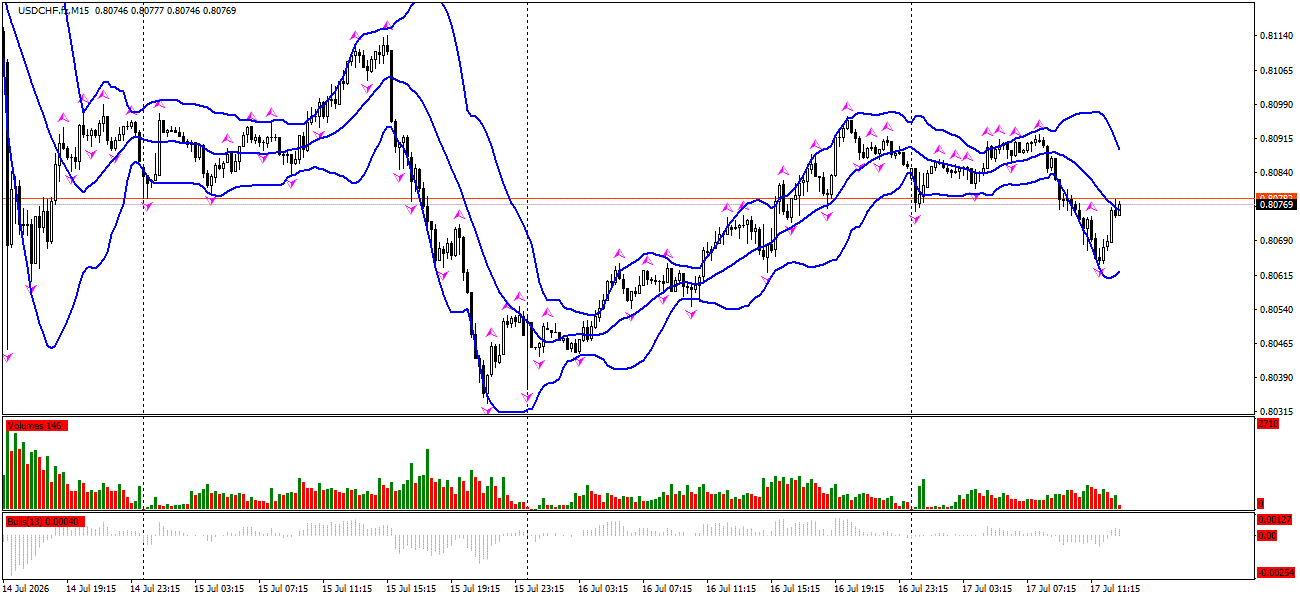
Task: Click the 17 Jul 11:15 time label
Action: pos(1113,589)
